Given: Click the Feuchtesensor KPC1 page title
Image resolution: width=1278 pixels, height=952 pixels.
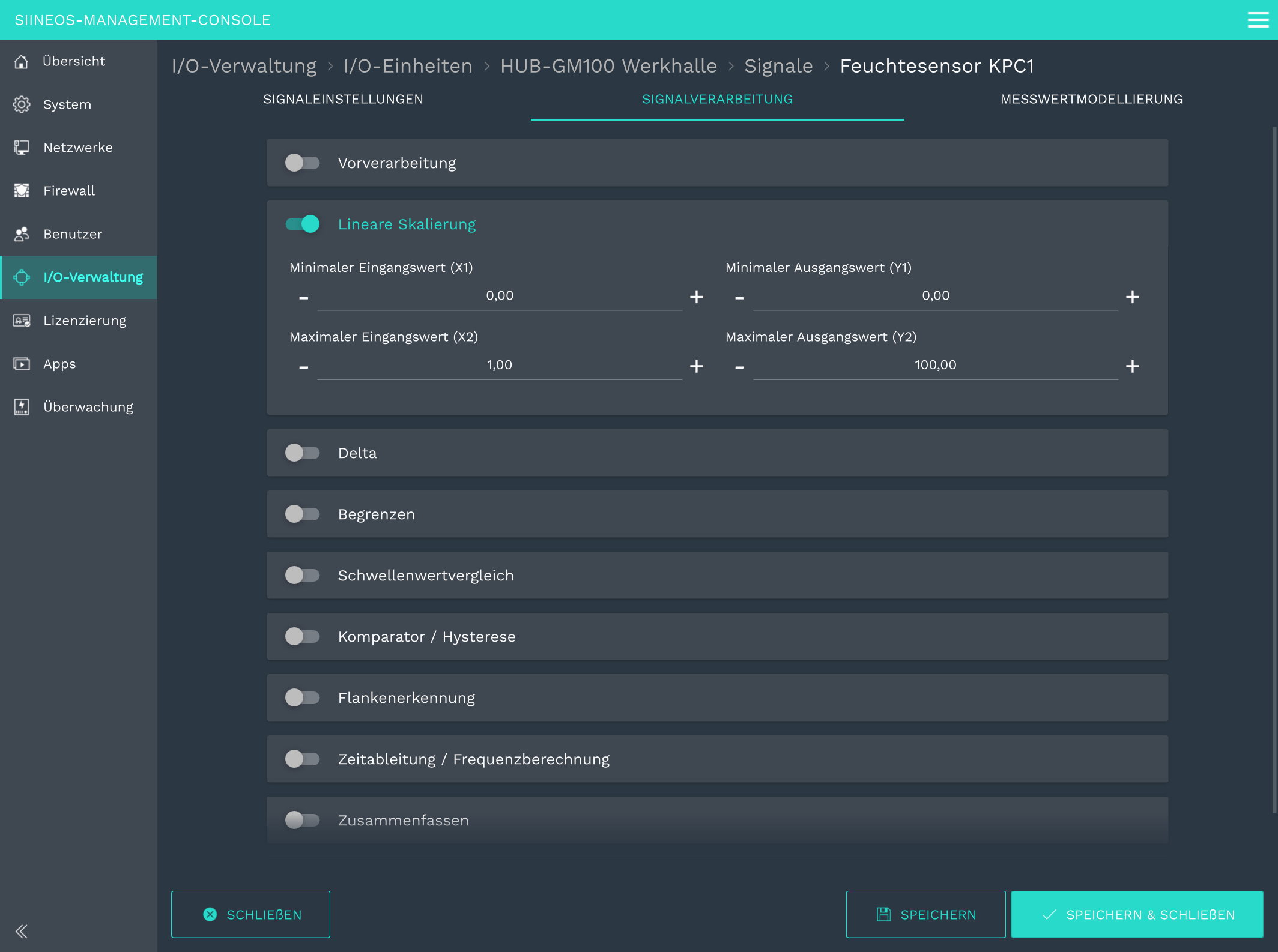Looking at the screenshot, I should 937,65.
